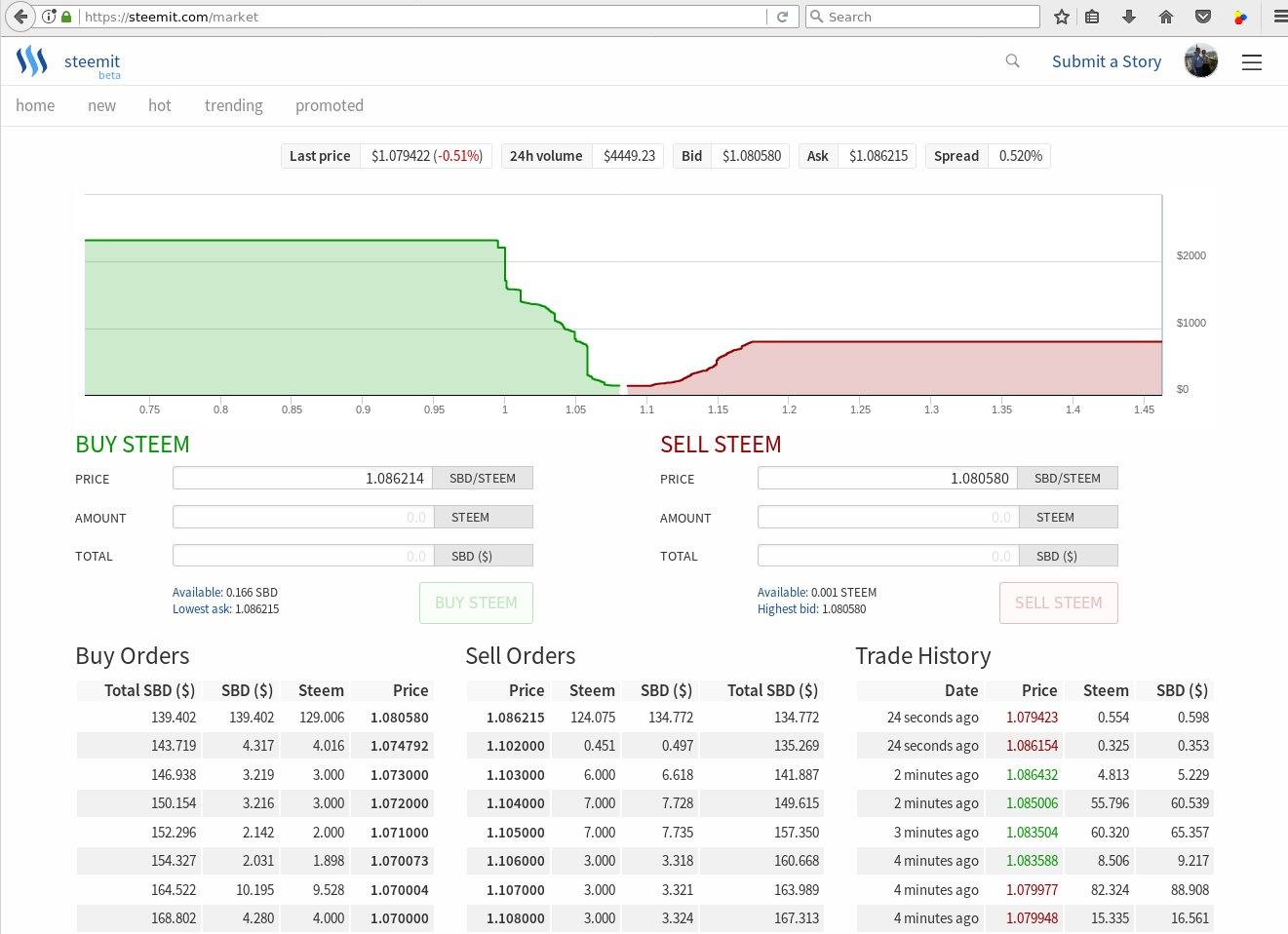1288x934 pixels.
Task: Go to the trending tab
Action: (234, 105)
